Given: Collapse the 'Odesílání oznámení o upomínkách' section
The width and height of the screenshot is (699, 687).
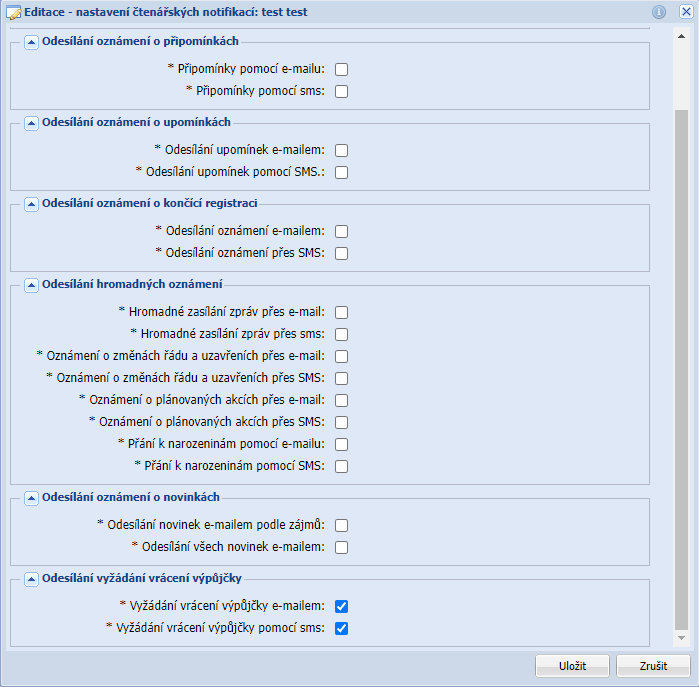Looking at the screenshot, I should [x=31, y=123].
